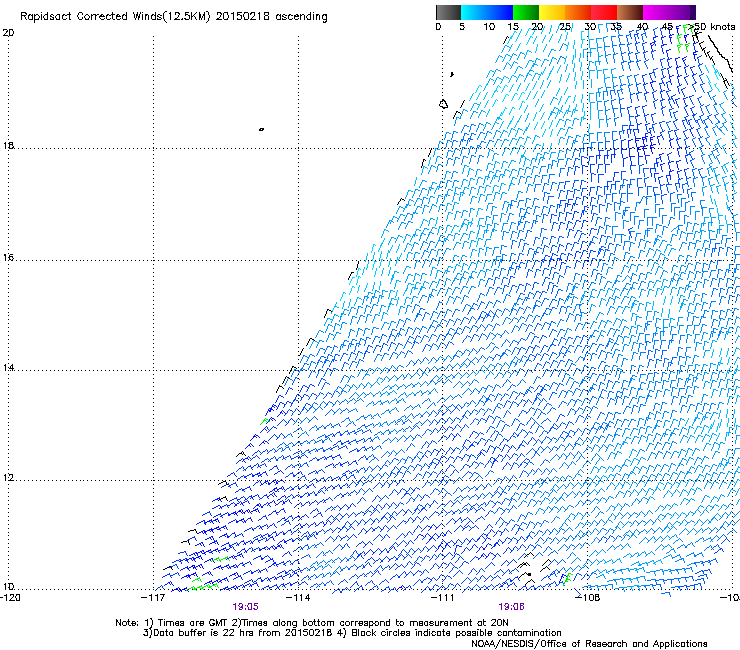Click the note '1) Times are GMT'
The height and width of the screenshot is (650, 740).
[187, 623]
